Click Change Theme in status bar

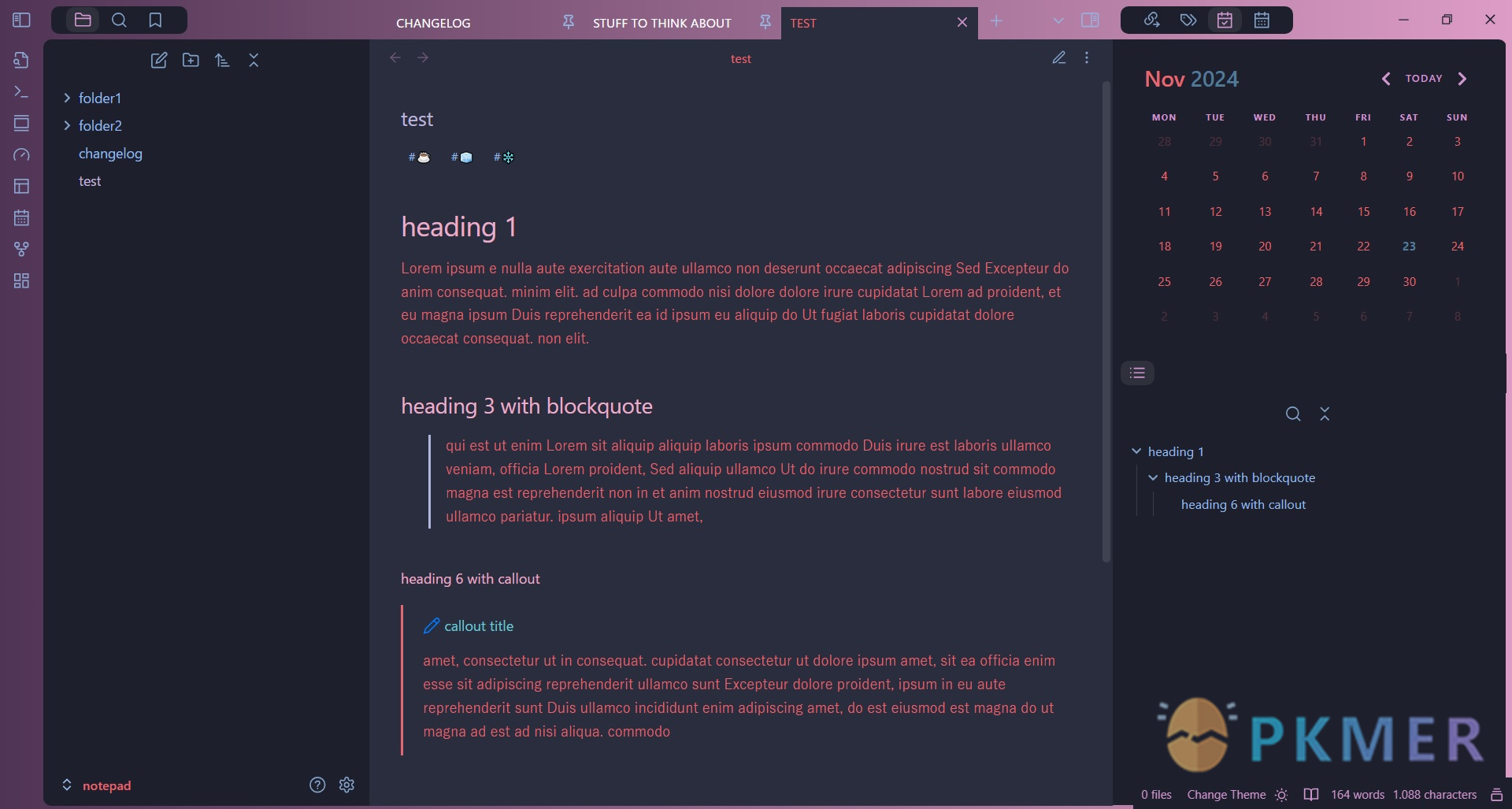coord(1226,794)
